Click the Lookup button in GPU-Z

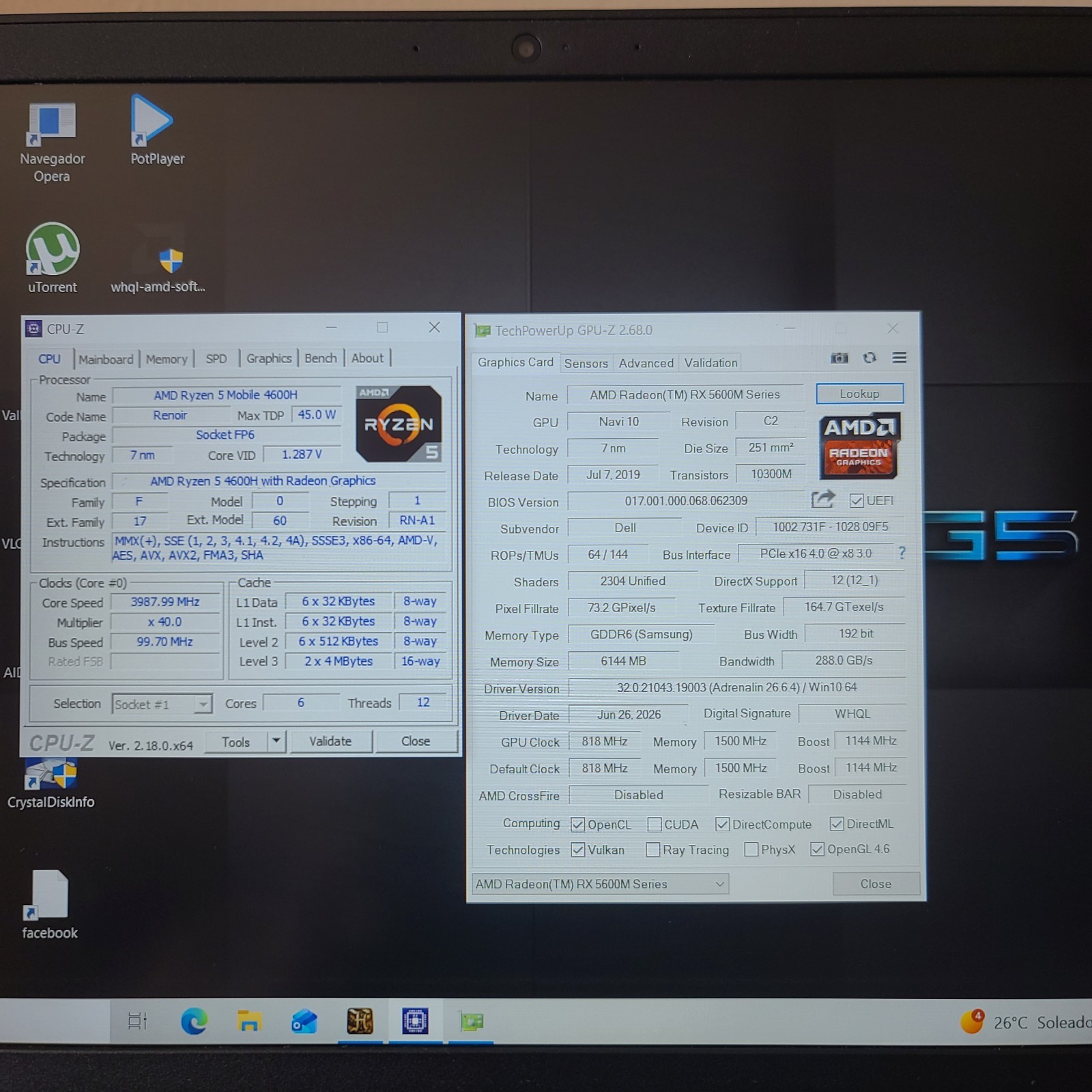point(859,394)
